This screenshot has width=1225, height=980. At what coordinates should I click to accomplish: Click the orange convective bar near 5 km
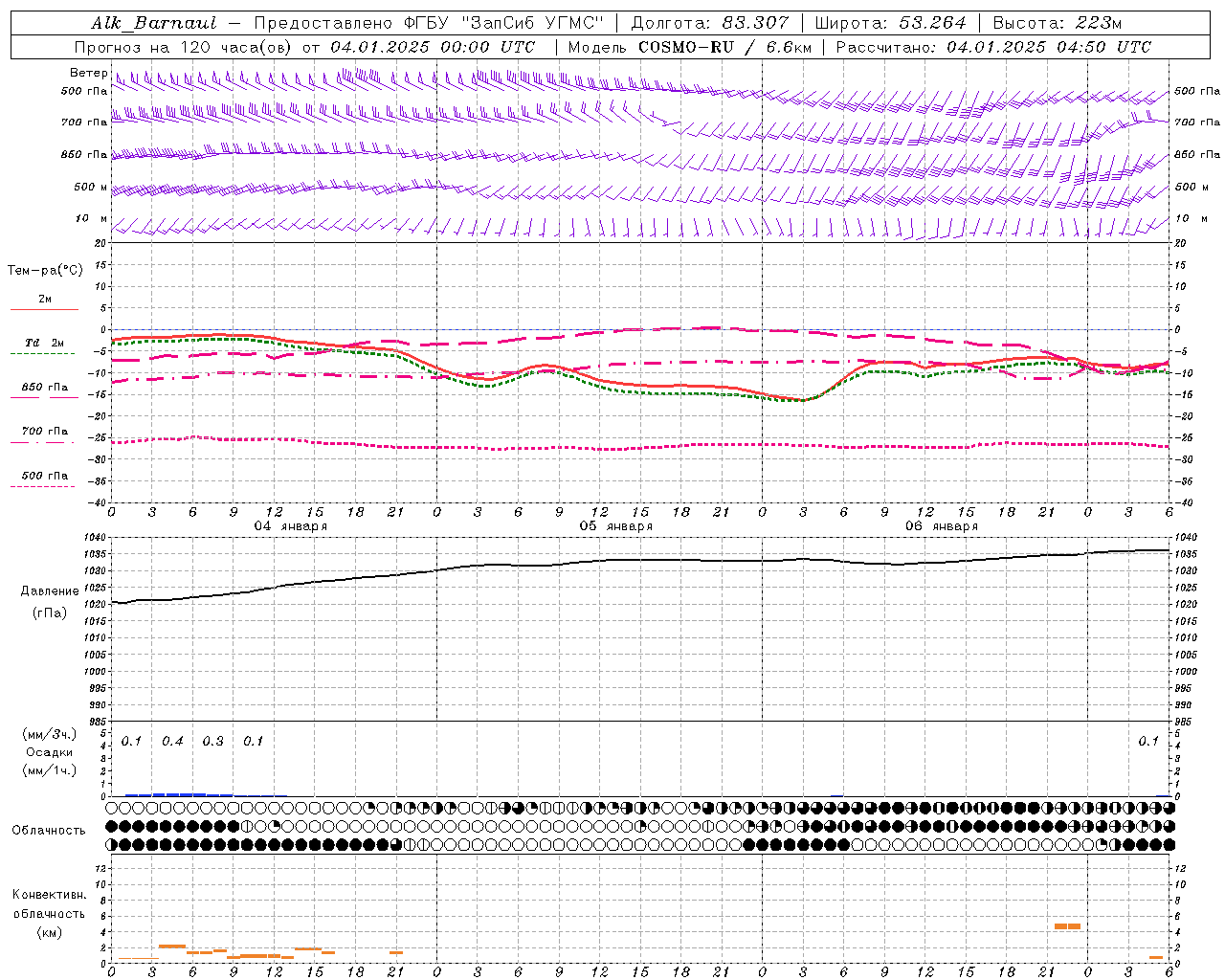point(1067,926)
